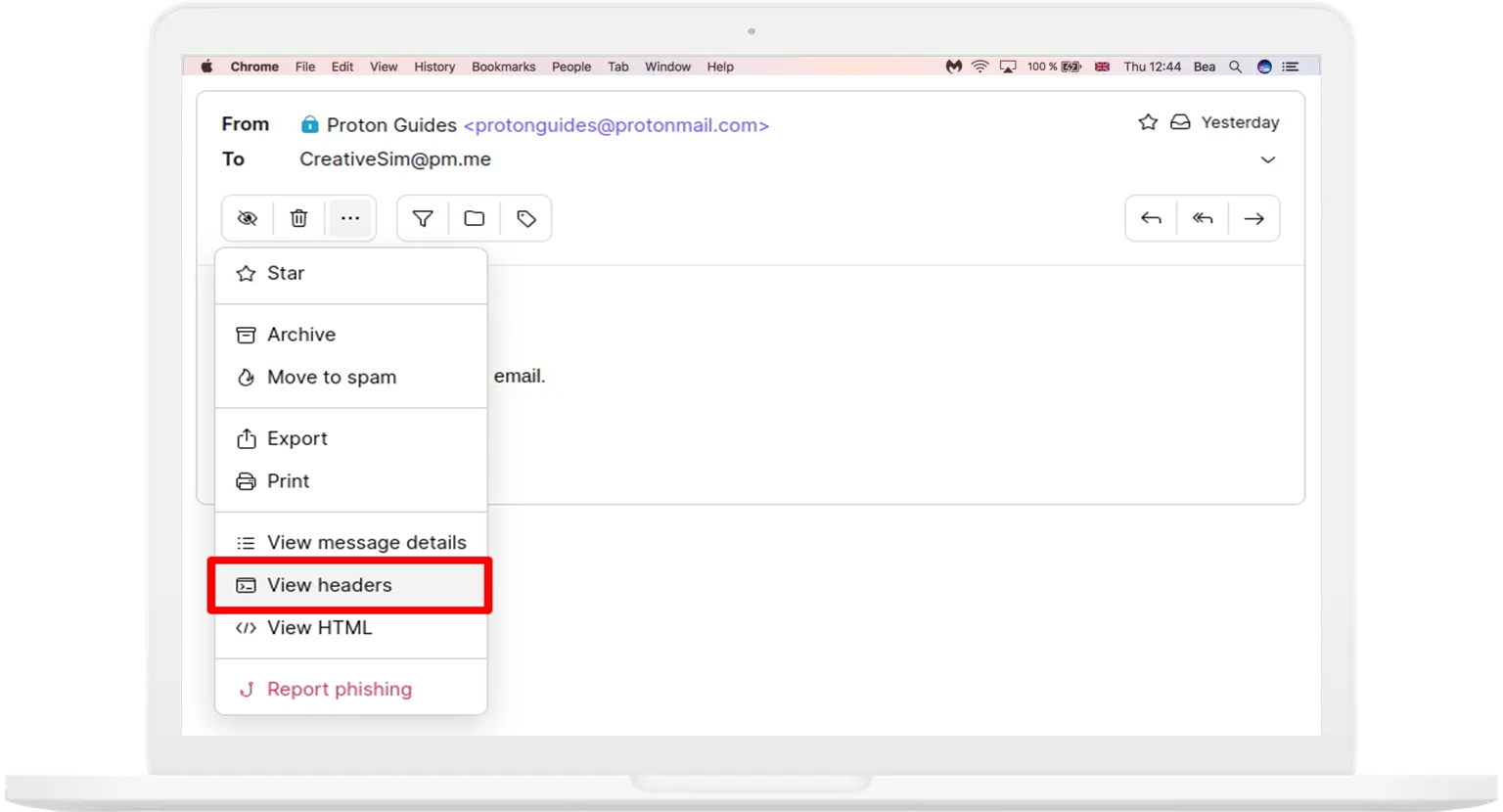Click the inbox tray icon beside Yesterday

[1180, 122]
